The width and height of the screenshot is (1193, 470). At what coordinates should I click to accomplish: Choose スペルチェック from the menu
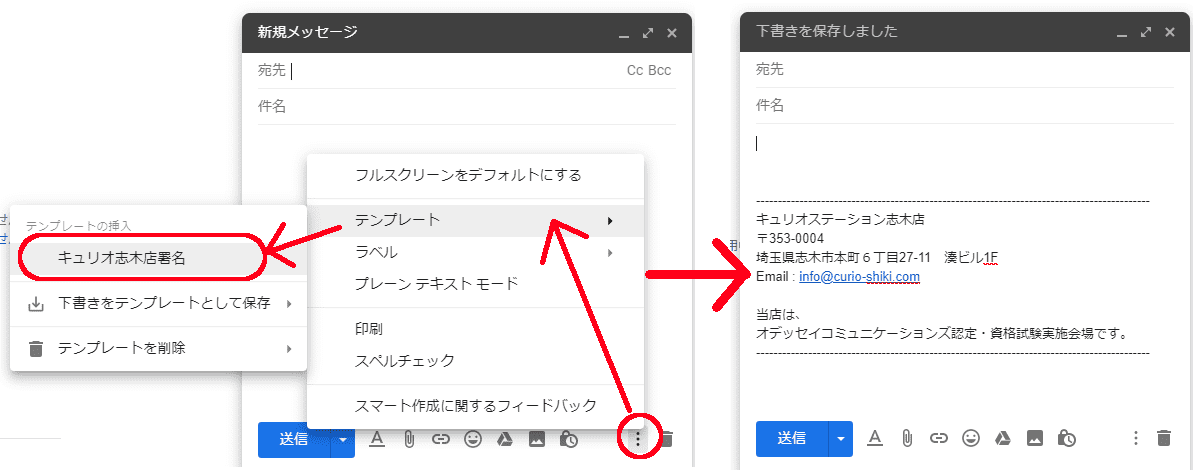[475, 361]
